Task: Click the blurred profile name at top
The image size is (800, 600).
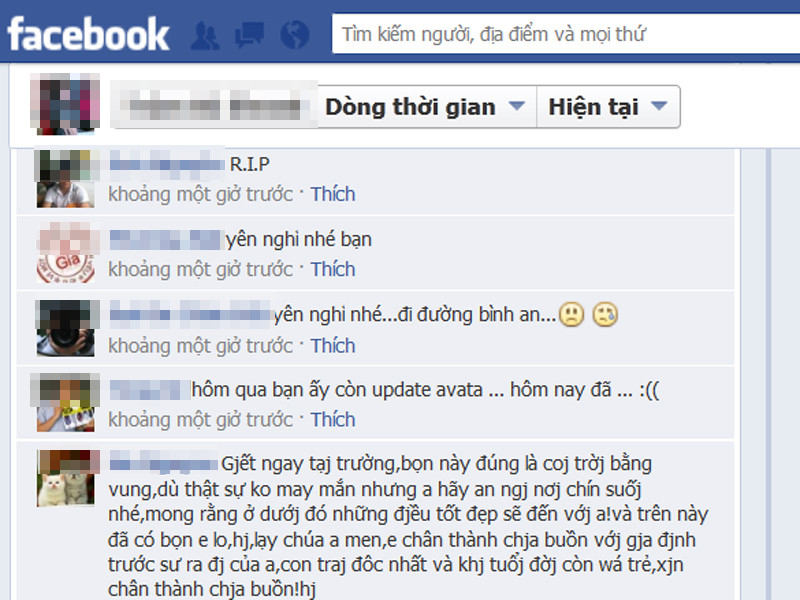Action: [214, 105]
